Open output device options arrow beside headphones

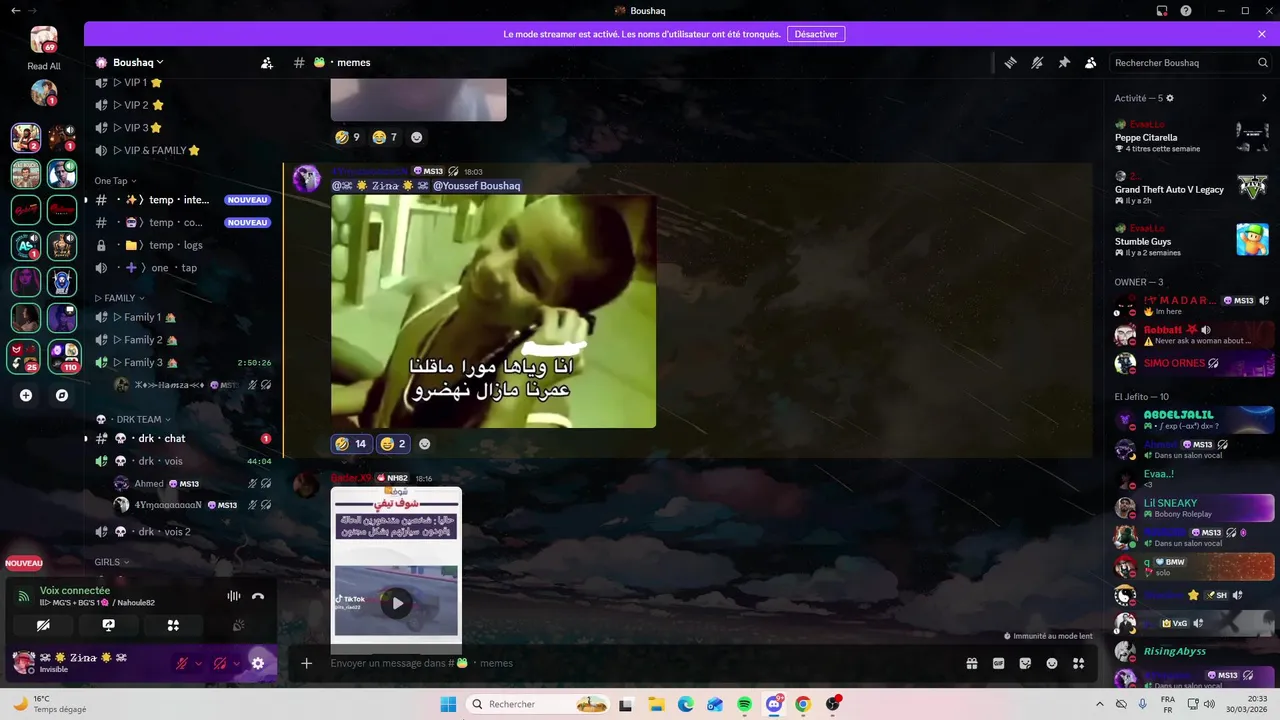coord(236,663)
